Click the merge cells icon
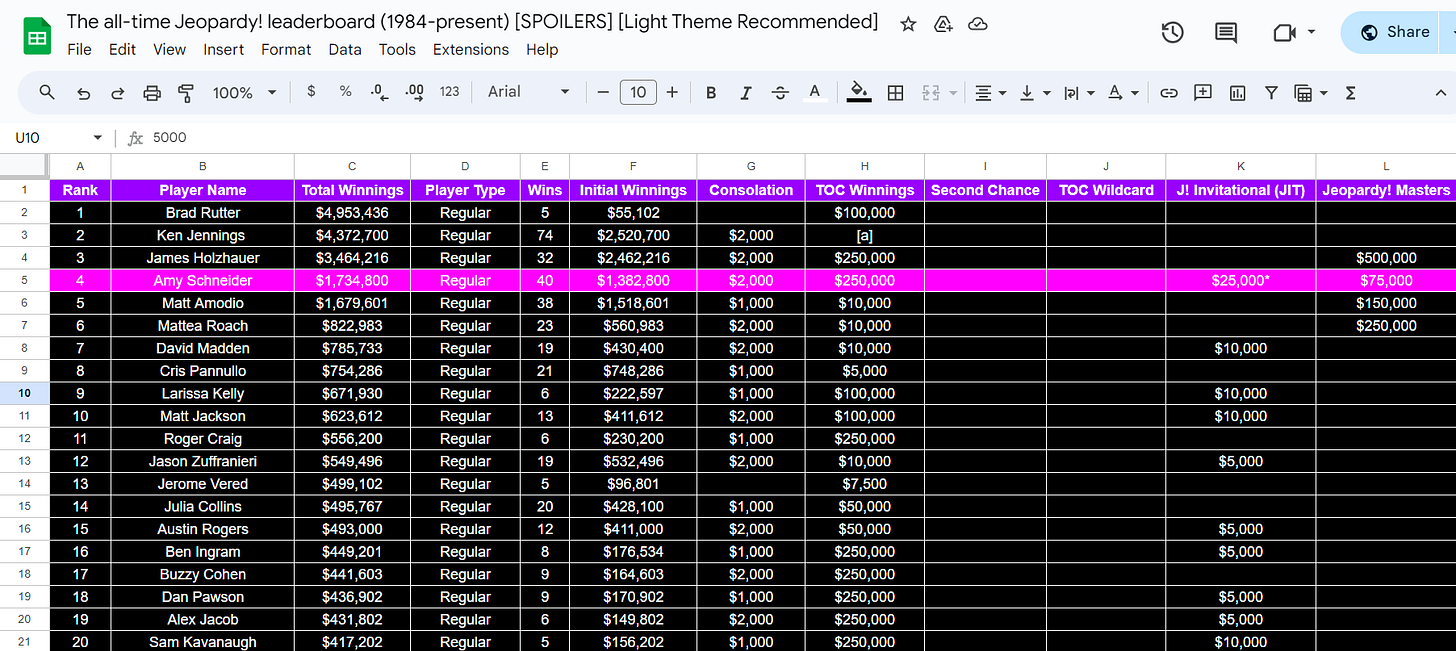Screen dimensions: 1456x651 tap(931, 92)
